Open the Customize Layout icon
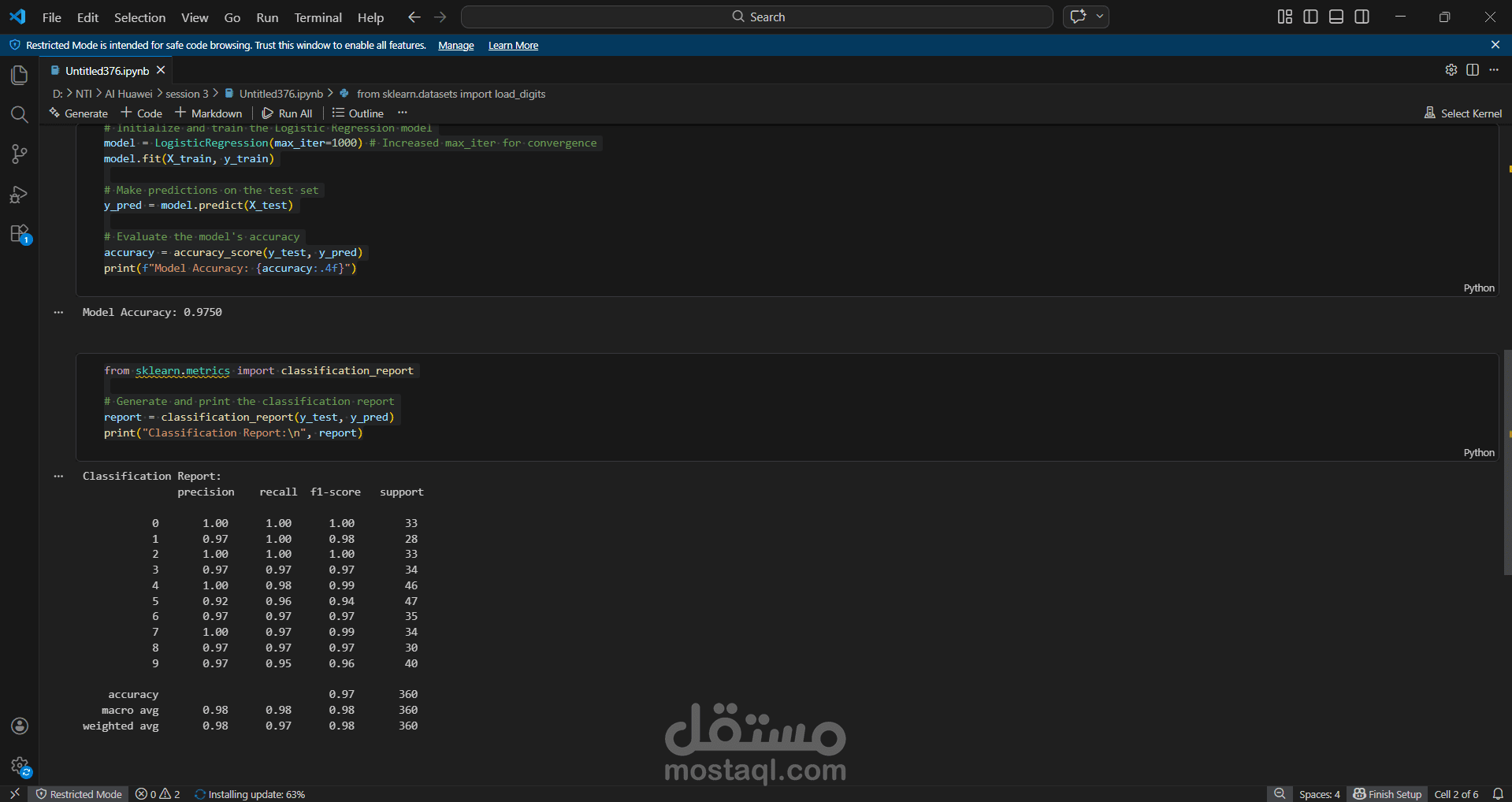 point(1285,17)
